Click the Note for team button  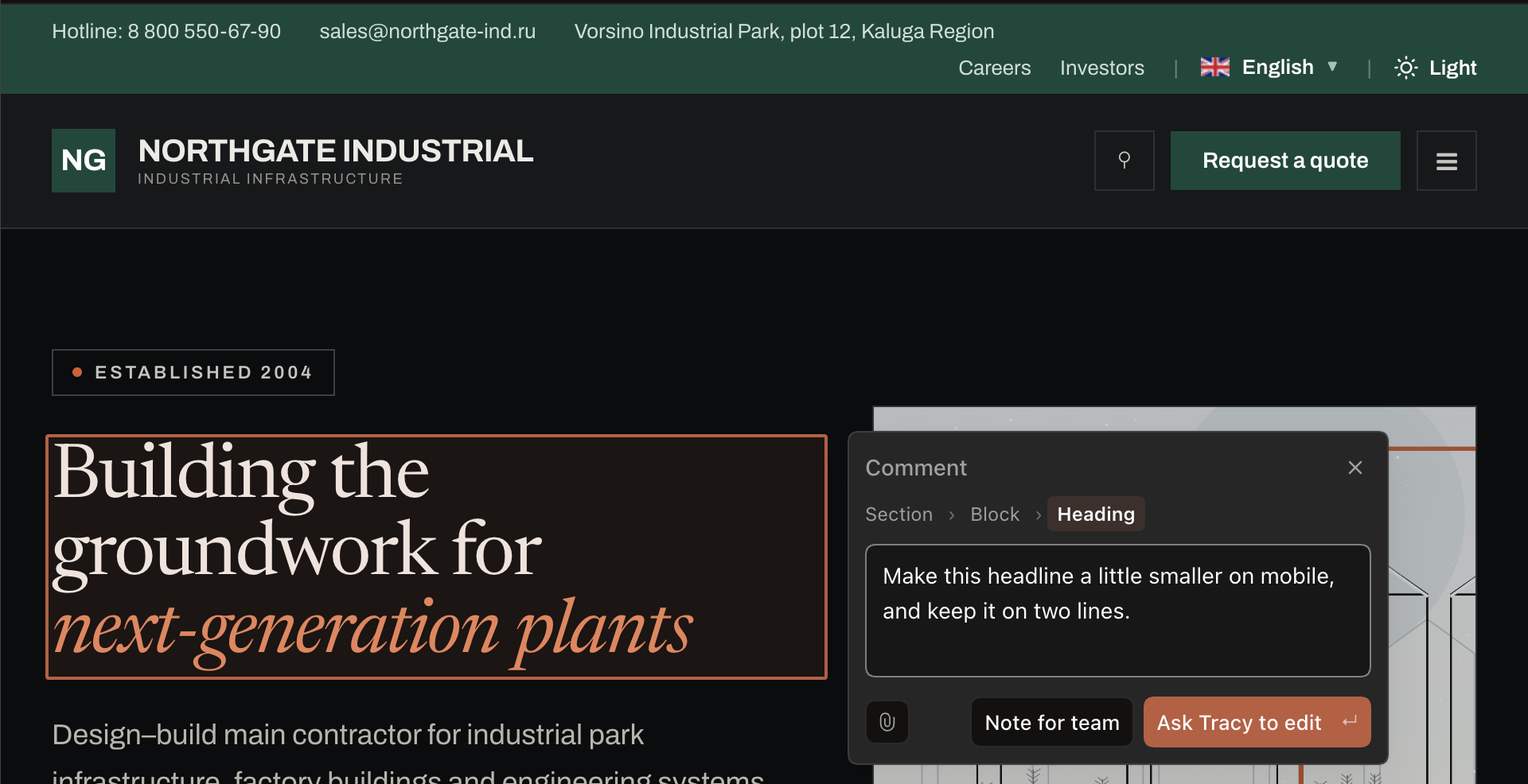coord(1052,722)
